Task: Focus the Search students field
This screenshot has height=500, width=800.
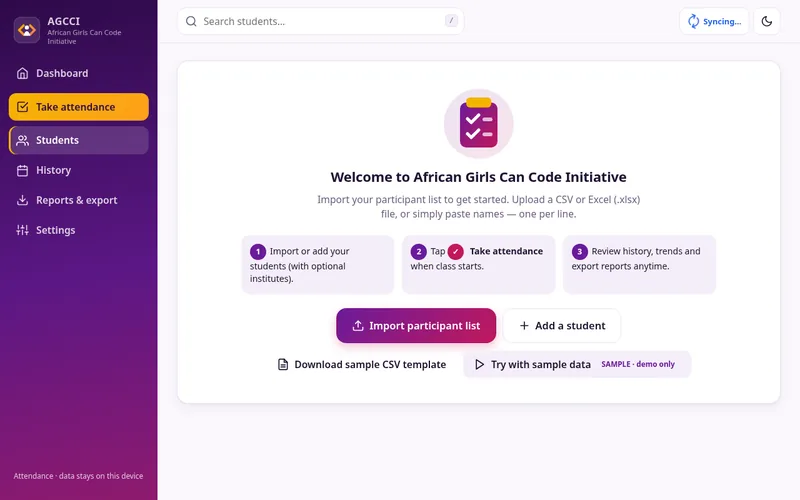Action: click(x=320, y=21)
